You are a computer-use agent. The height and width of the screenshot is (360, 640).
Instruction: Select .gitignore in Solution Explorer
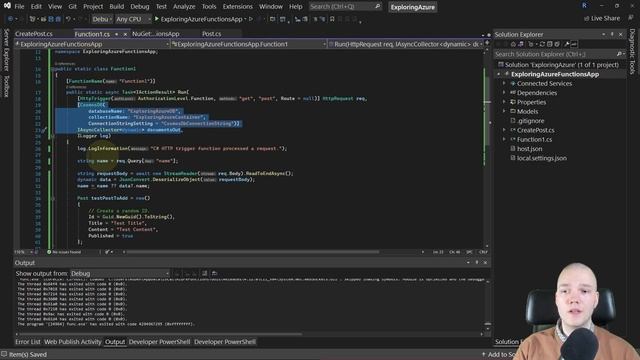[530, 121]
